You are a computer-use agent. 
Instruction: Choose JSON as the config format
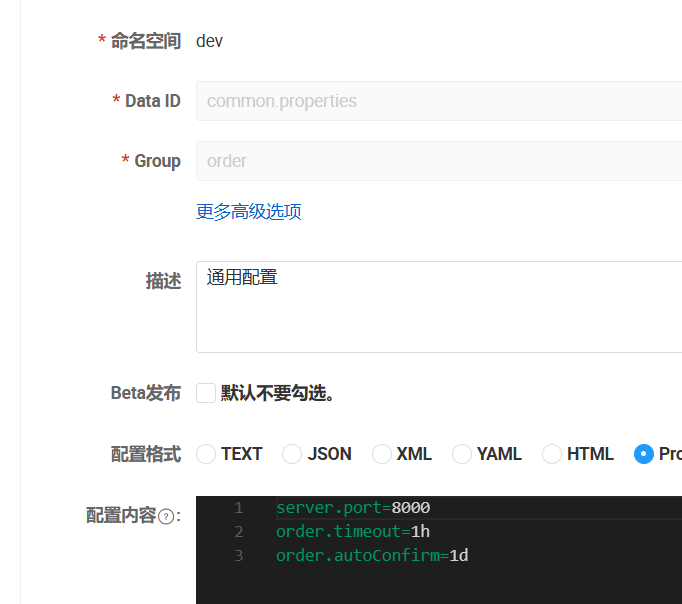click(x=292, y=454)
